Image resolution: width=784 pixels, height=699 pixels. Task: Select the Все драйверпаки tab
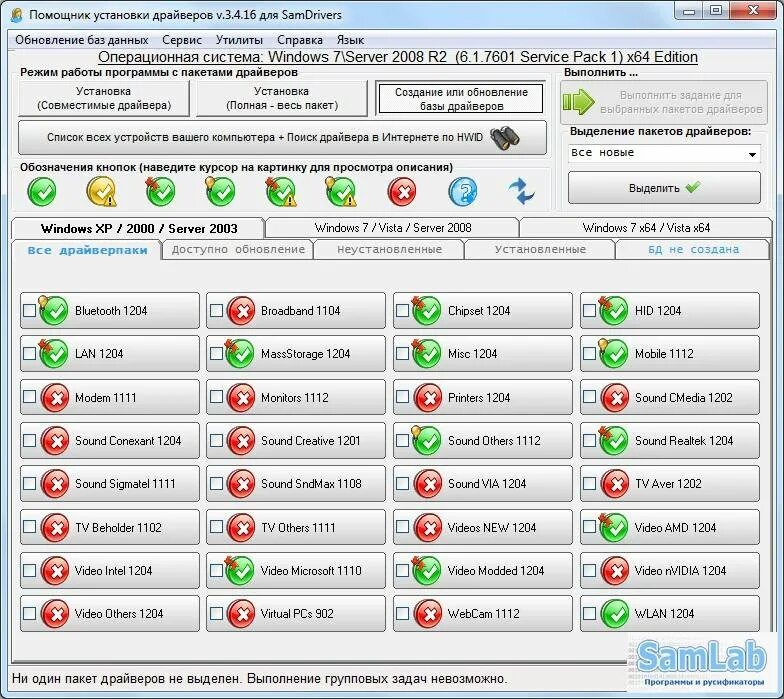click(x=87, y=250)
